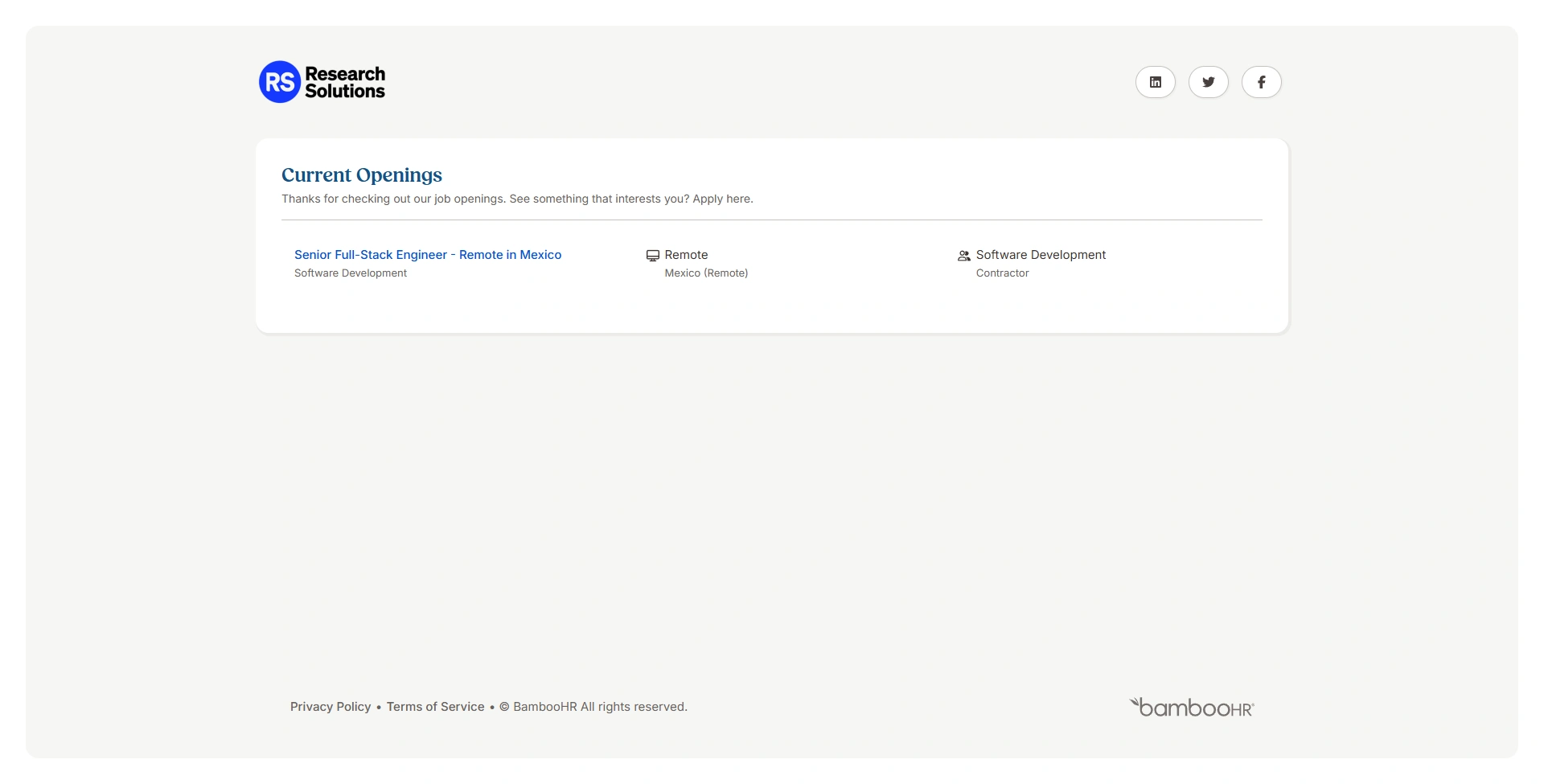This screenshot has width=1544, height=784.
Task: Open the Privacy Policy link
Action: point(330,707)
